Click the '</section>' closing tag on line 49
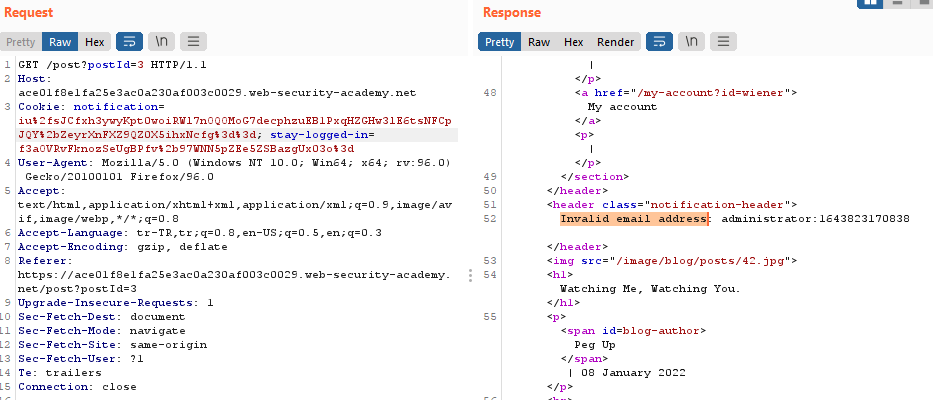The image size is (933, 400). [x=595, y=177]
